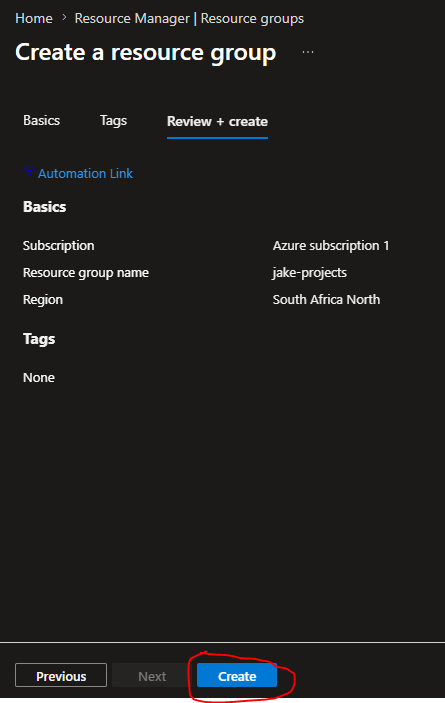
Task: Open Resource Manager | Resource groups breadcrumb
Action: (x=189, y=18)
